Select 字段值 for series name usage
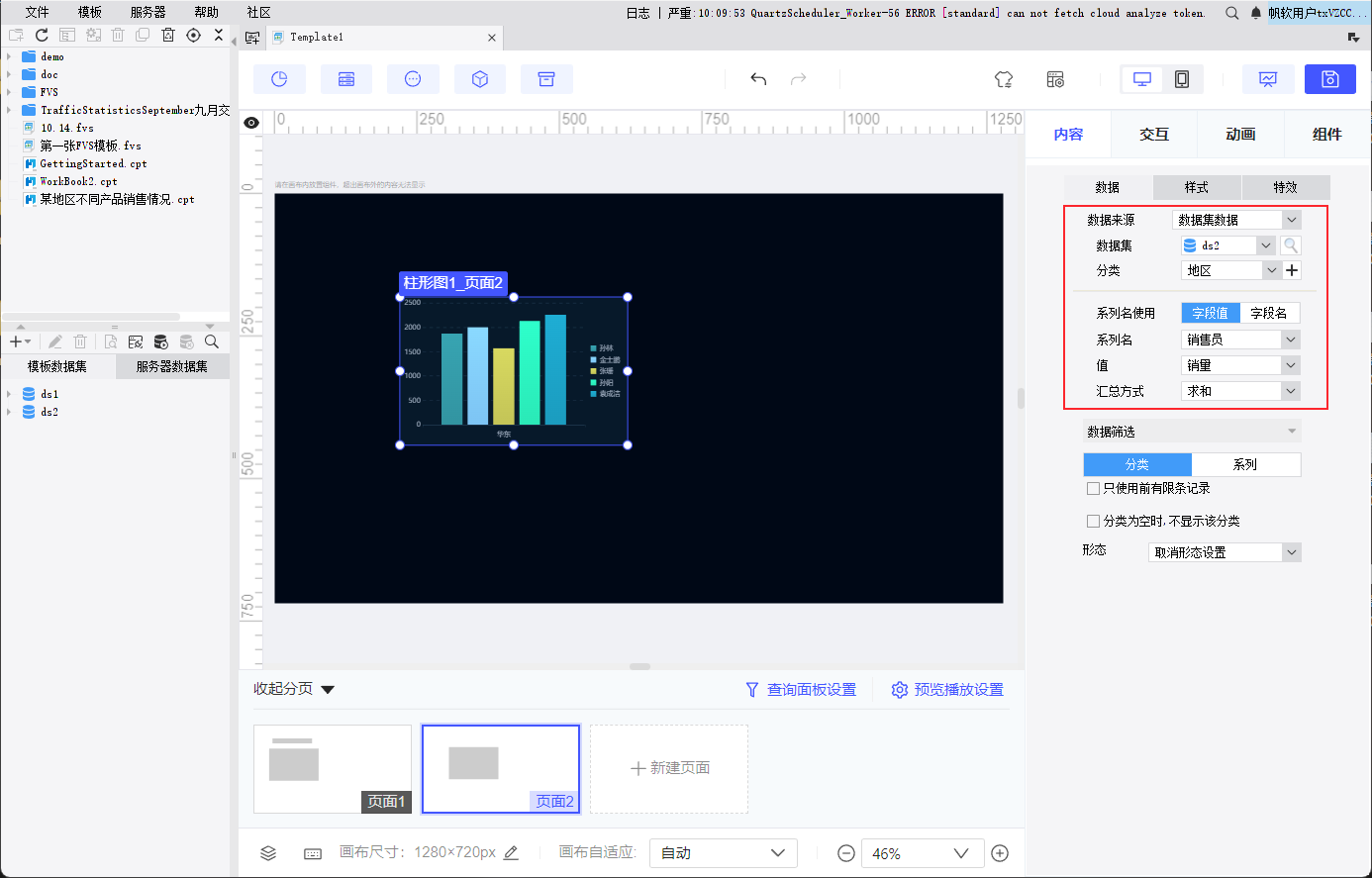This screenshot has width=1372, height=878. pyautogui.click(x=1211, y=313)
